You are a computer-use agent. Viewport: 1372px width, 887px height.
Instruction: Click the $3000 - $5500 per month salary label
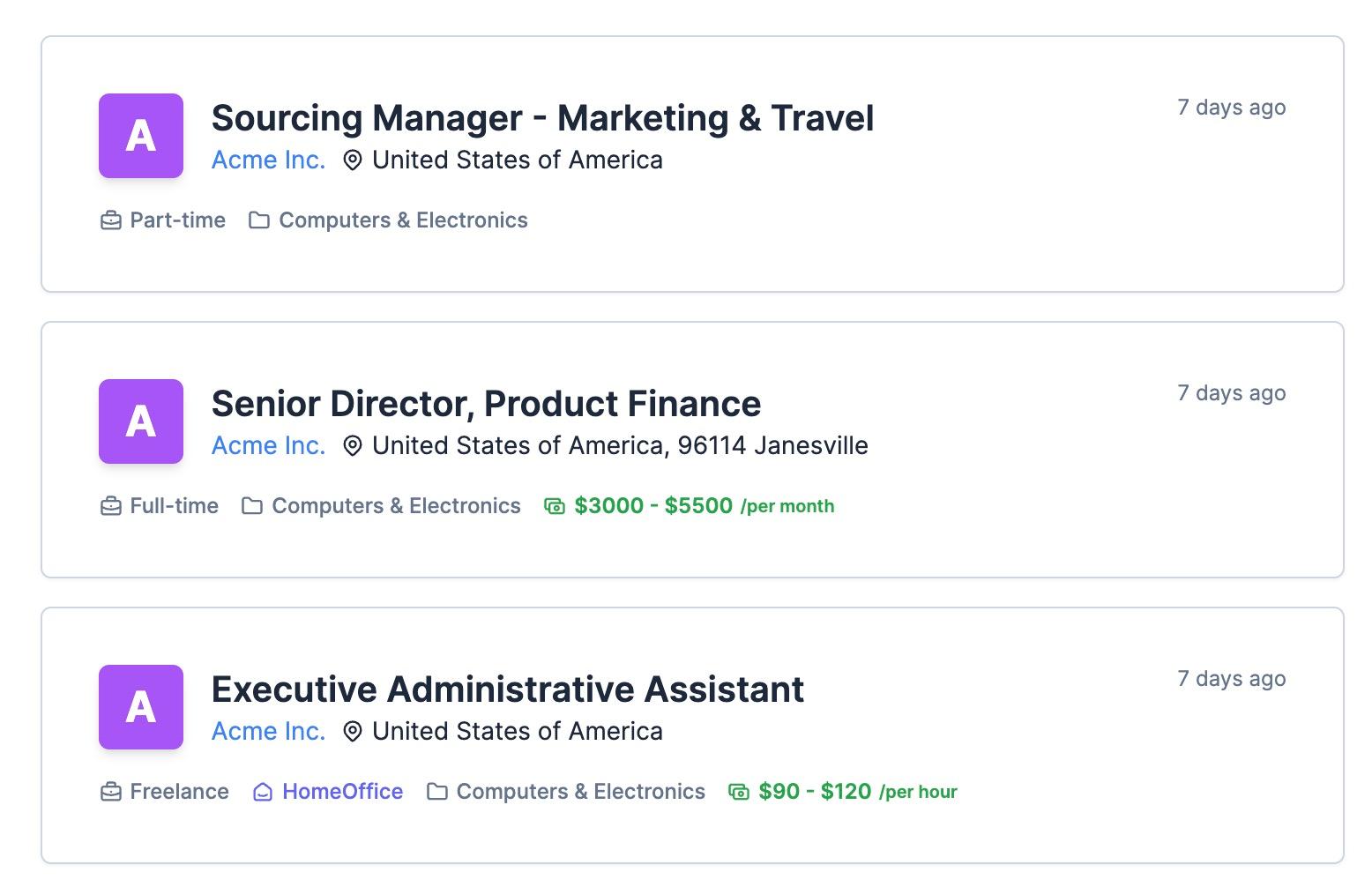(652, 505)
